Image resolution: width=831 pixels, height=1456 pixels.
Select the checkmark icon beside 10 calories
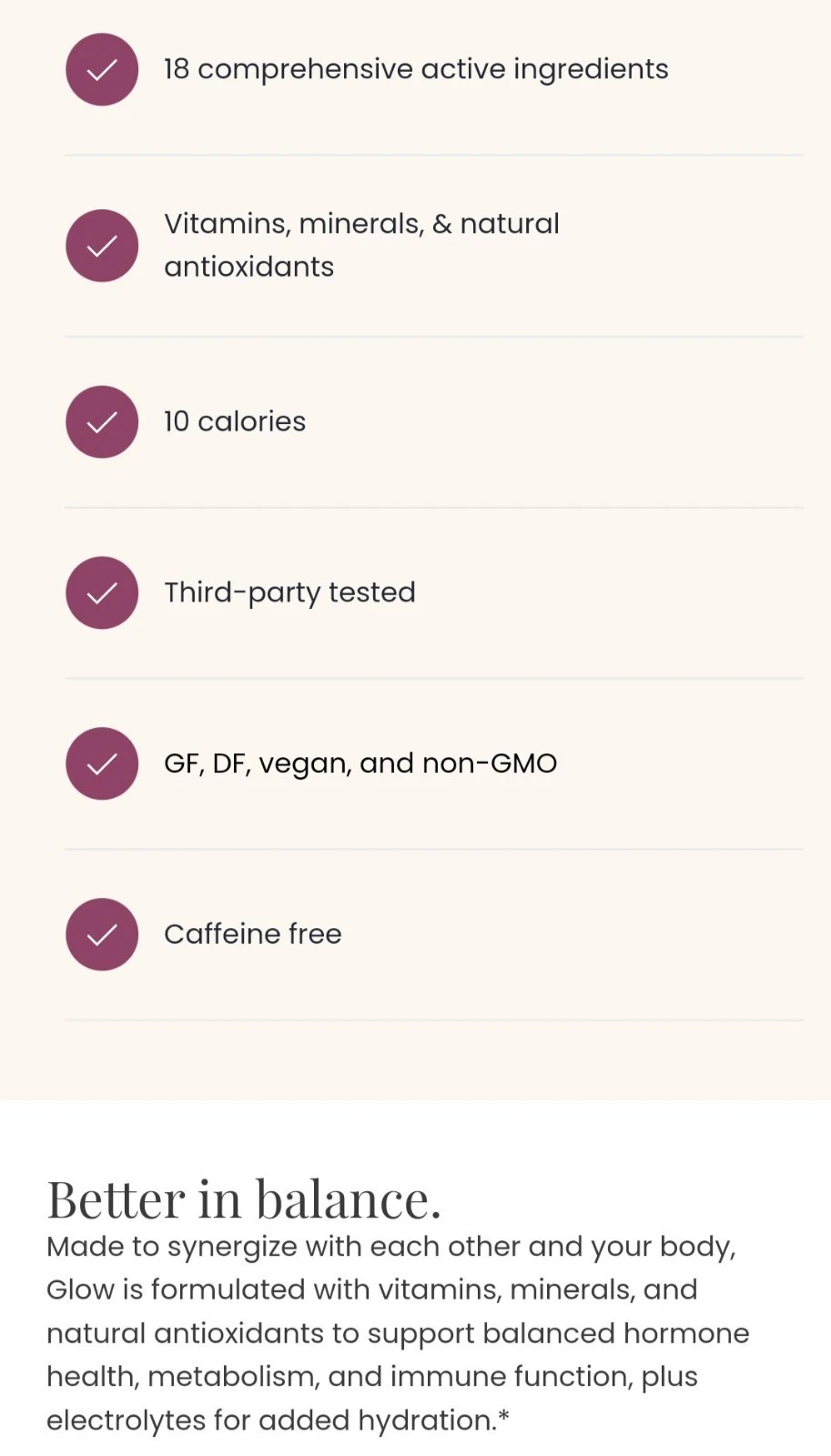(x=102, y=422)
